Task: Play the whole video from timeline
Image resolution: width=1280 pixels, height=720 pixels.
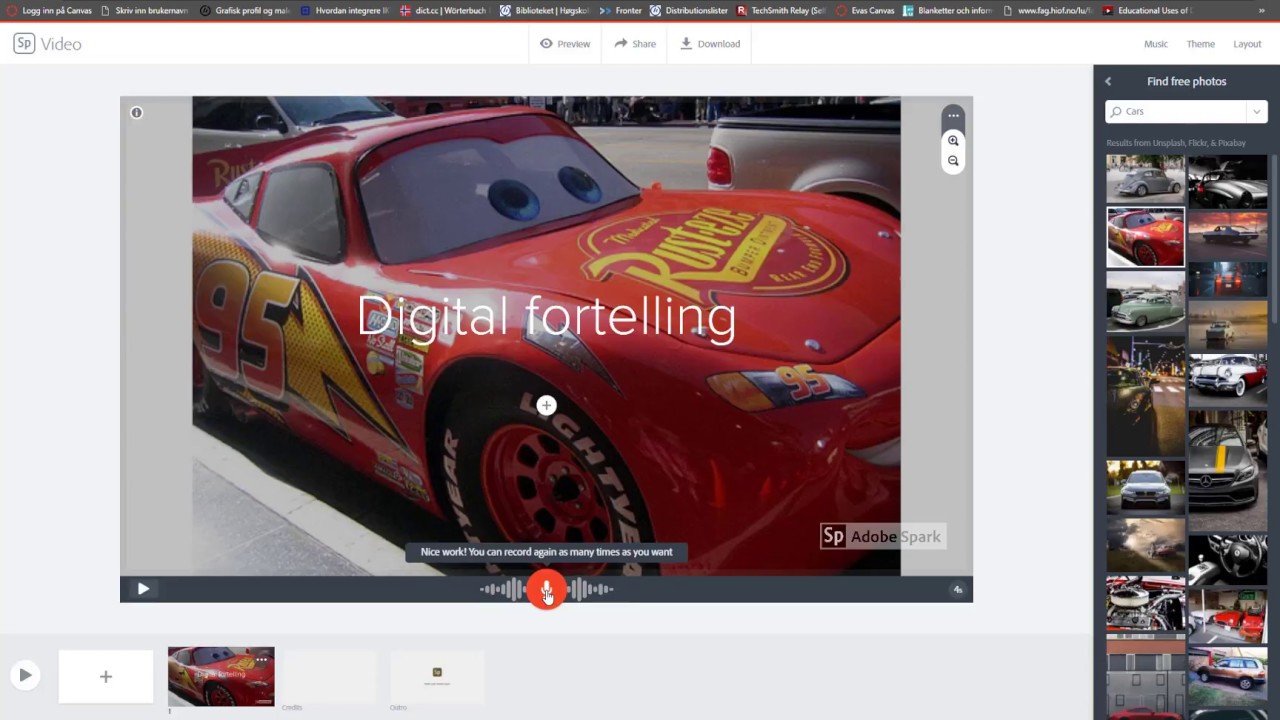Action: click(x=25, y=676)
